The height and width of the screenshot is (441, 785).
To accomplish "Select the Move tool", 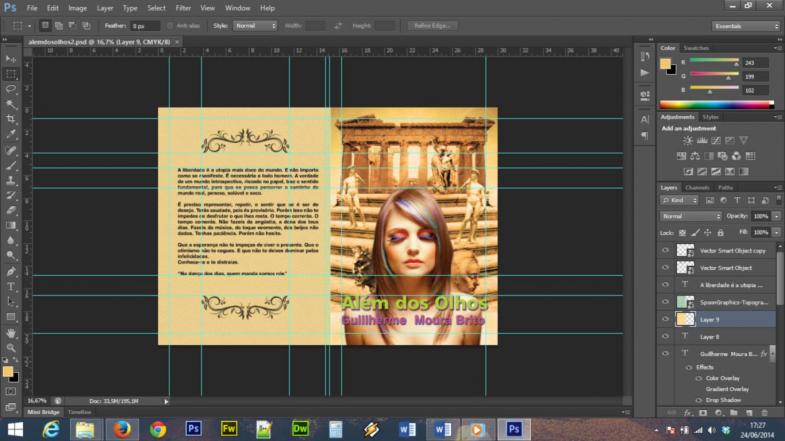I will point(11,59).
